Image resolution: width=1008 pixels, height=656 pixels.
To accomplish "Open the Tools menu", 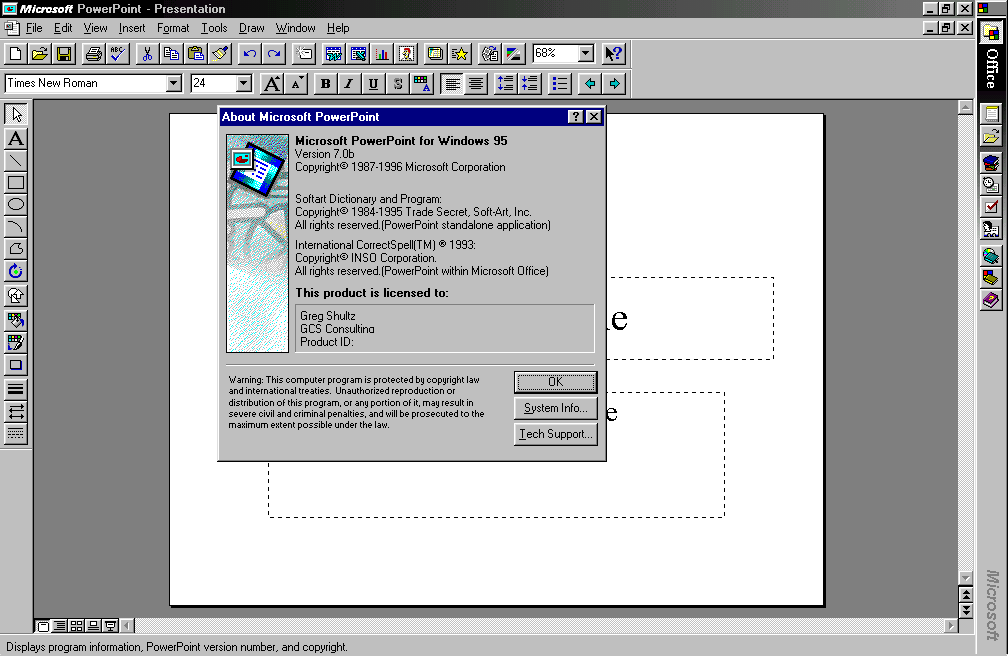I will click(214, 28).
